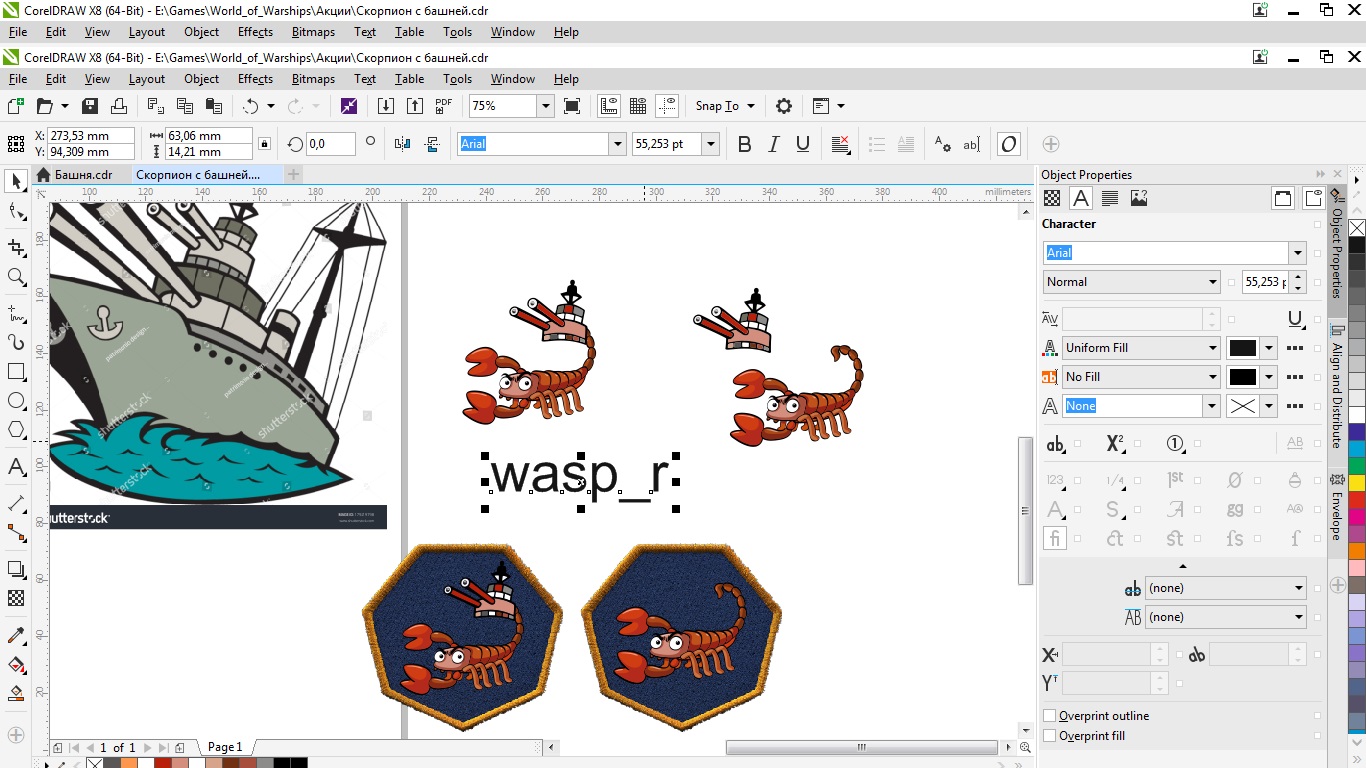Select the Crop tool in toolbox
The image size is (1366, 768).
pyautogui.click(x=16, y=247)
